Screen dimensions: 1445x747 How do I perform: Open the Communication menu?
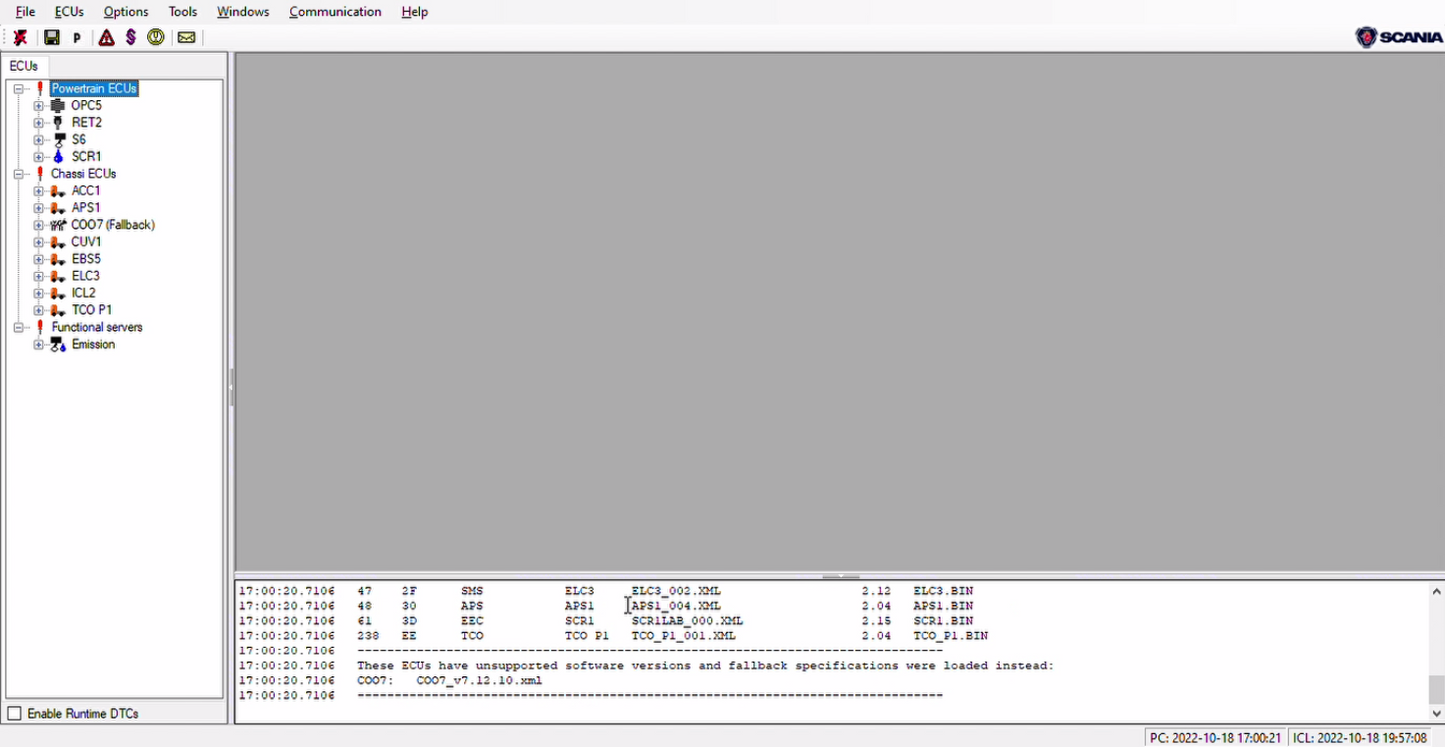pyautogui.click(x=335, y=12)
